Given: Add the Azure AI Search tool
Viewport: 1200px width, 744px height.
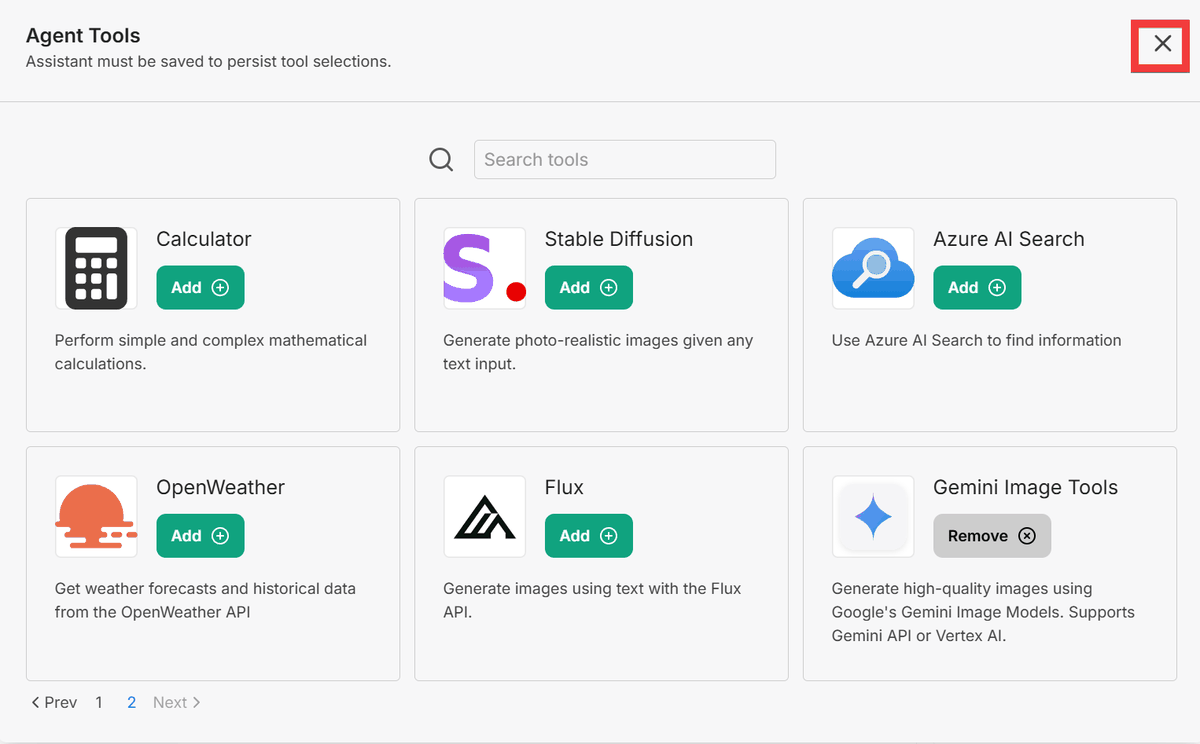Looking at the screenshot, I should 977,288.
